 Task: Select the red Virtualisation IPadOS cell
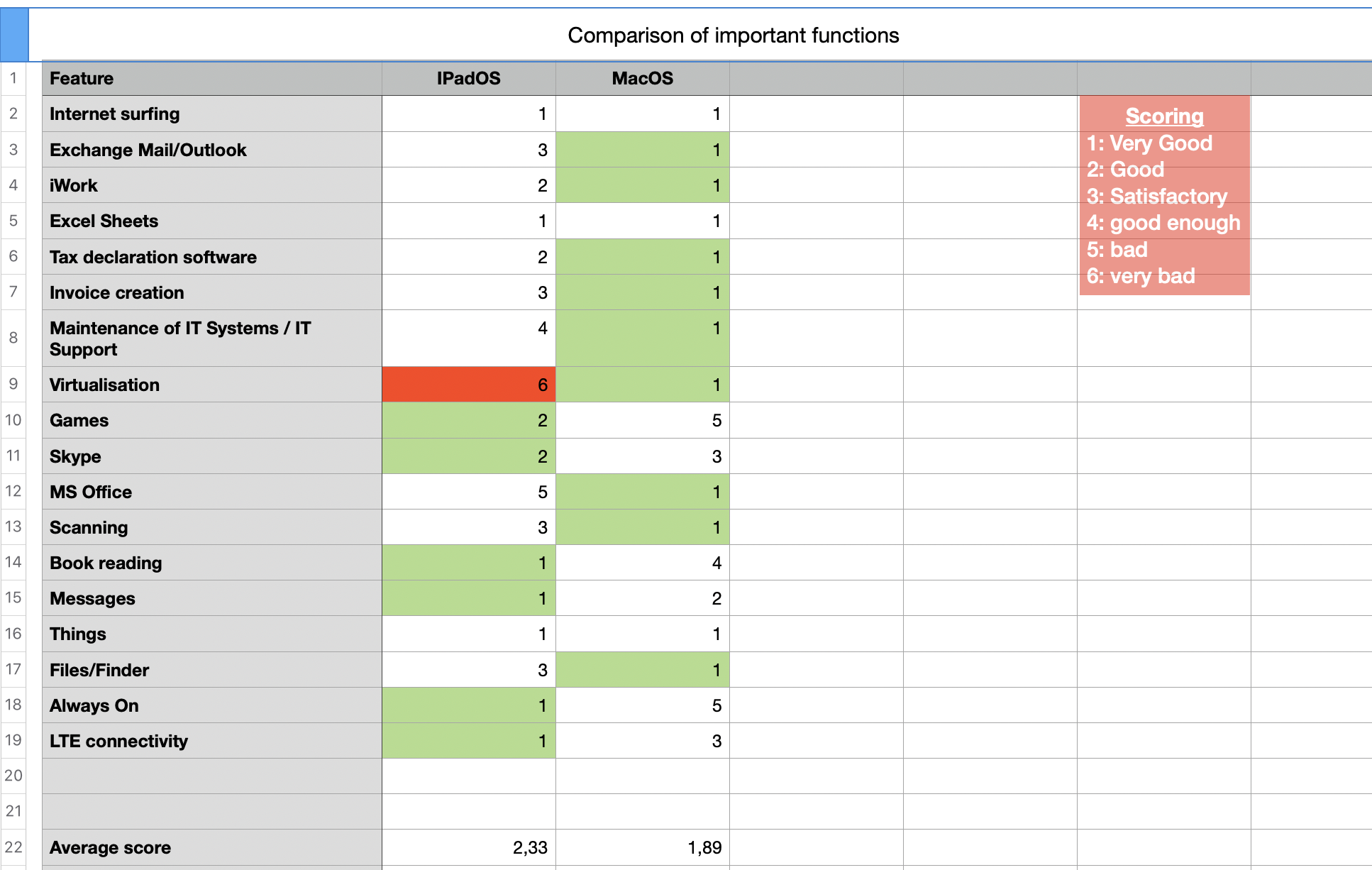(x=468, y=385)
